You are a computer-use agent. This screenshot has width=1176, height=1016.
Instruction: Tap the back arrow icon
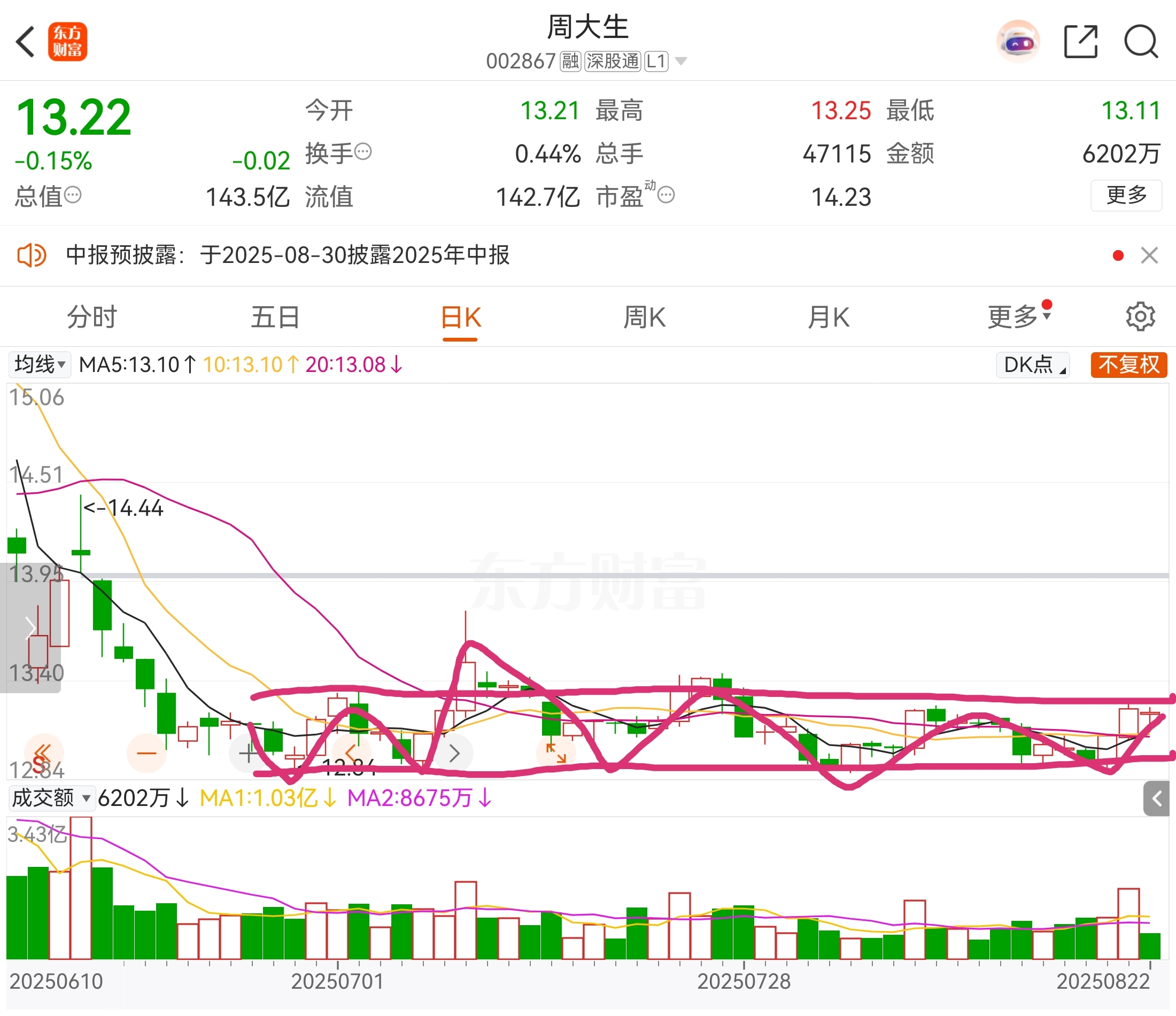coord(26,42)
